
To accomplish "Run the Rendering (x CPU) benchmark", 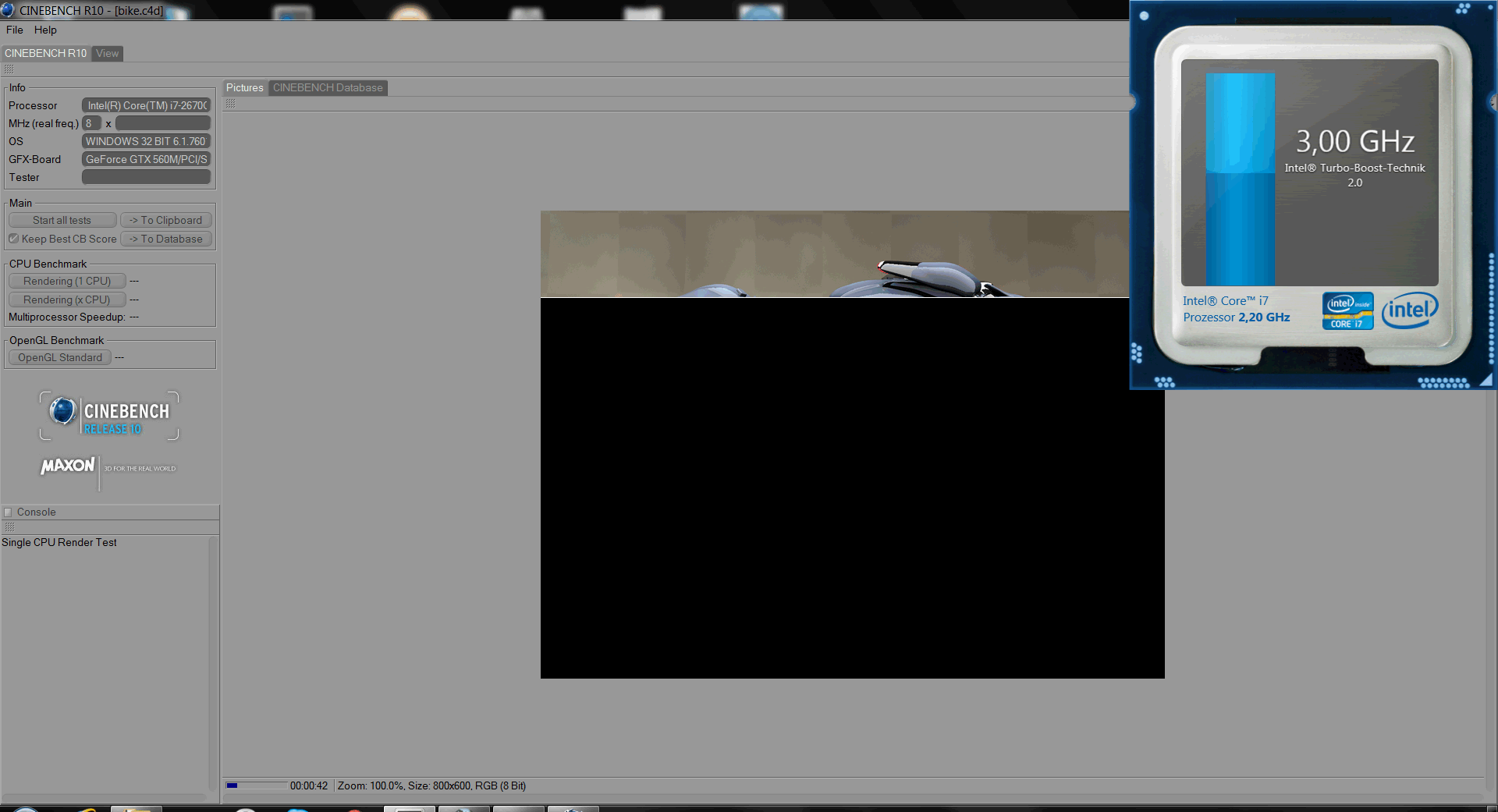I will (67, 300).
